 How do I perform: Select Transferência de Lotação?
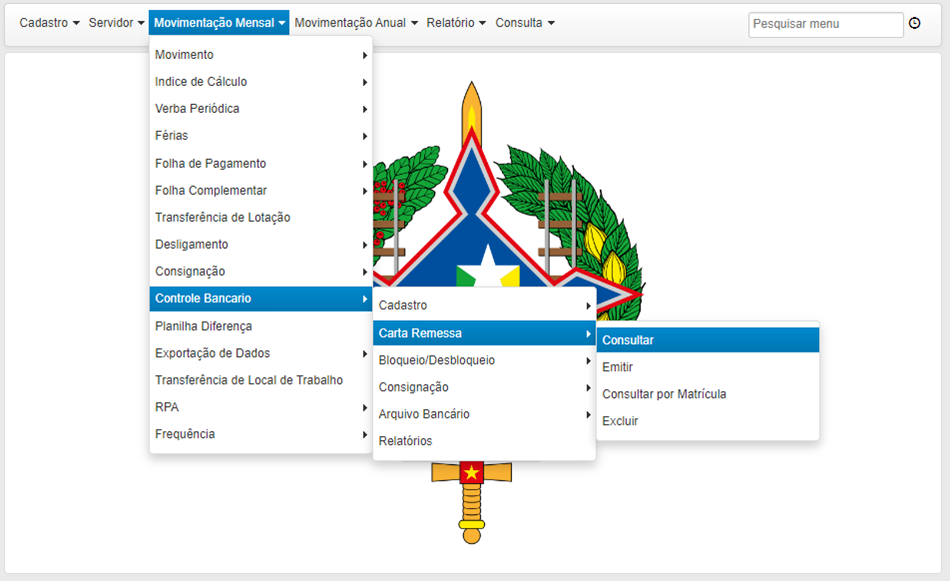coord(261,217)
